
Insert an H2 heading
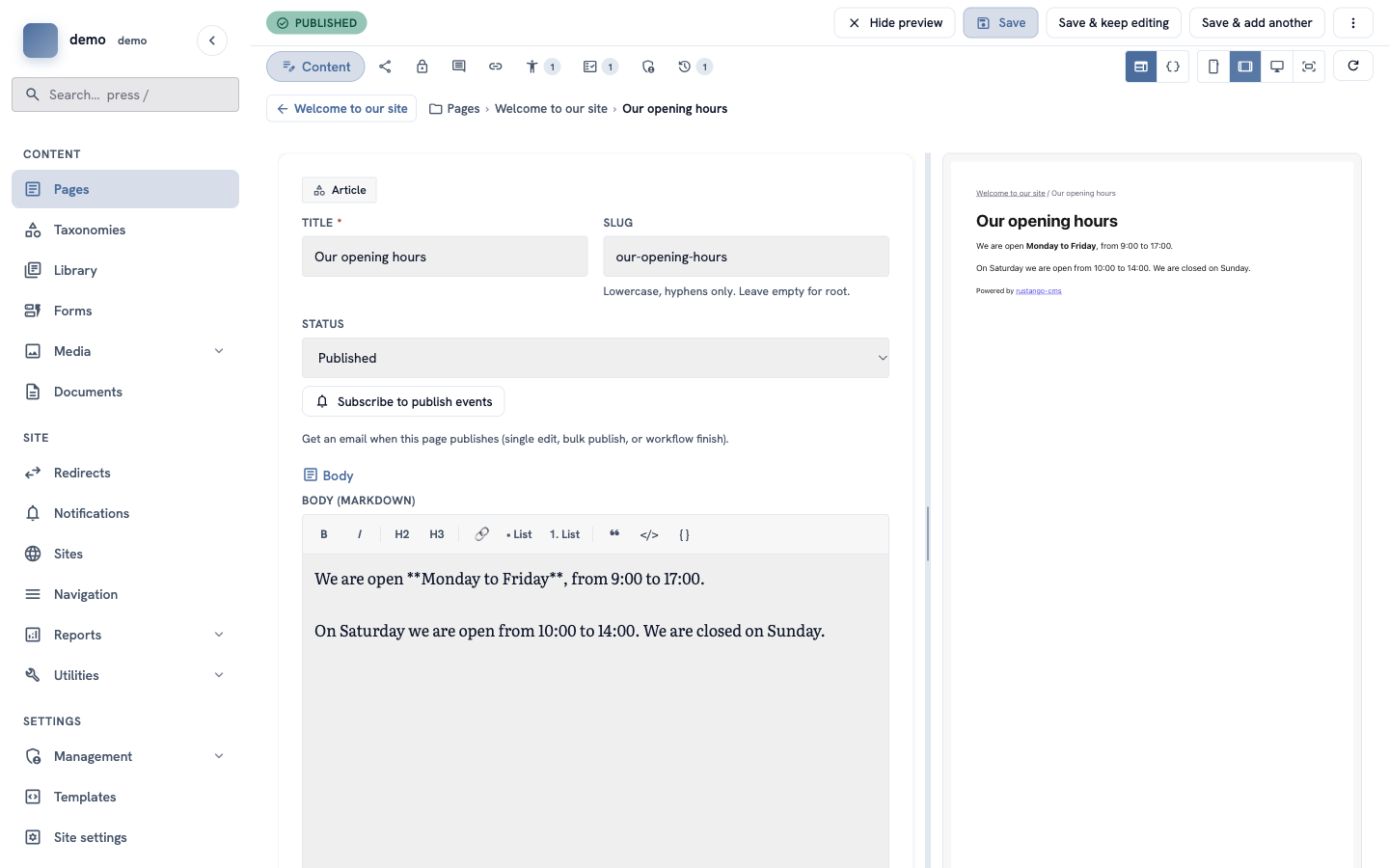tap(402, 534)
